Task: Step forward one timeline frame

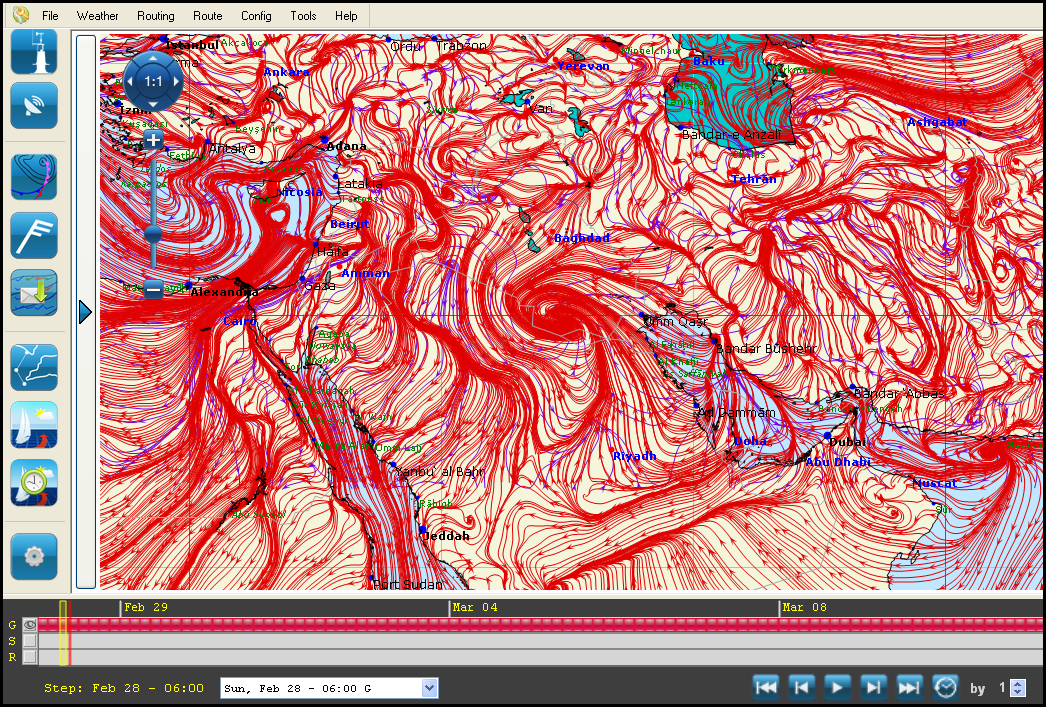Action: coord(874,687)
